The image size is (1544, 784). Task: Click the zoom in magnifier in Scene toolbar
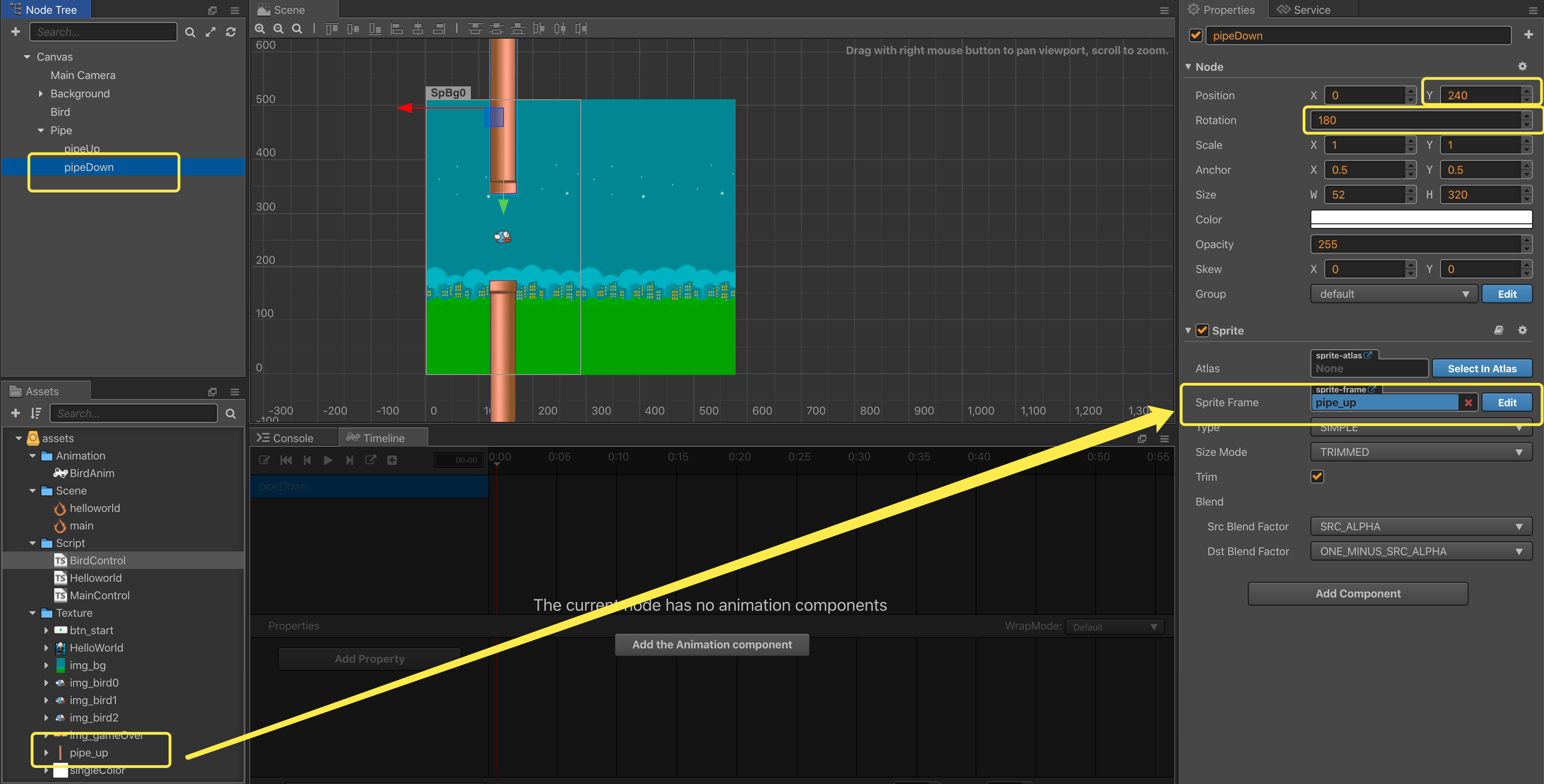click(x=260, y=29)
